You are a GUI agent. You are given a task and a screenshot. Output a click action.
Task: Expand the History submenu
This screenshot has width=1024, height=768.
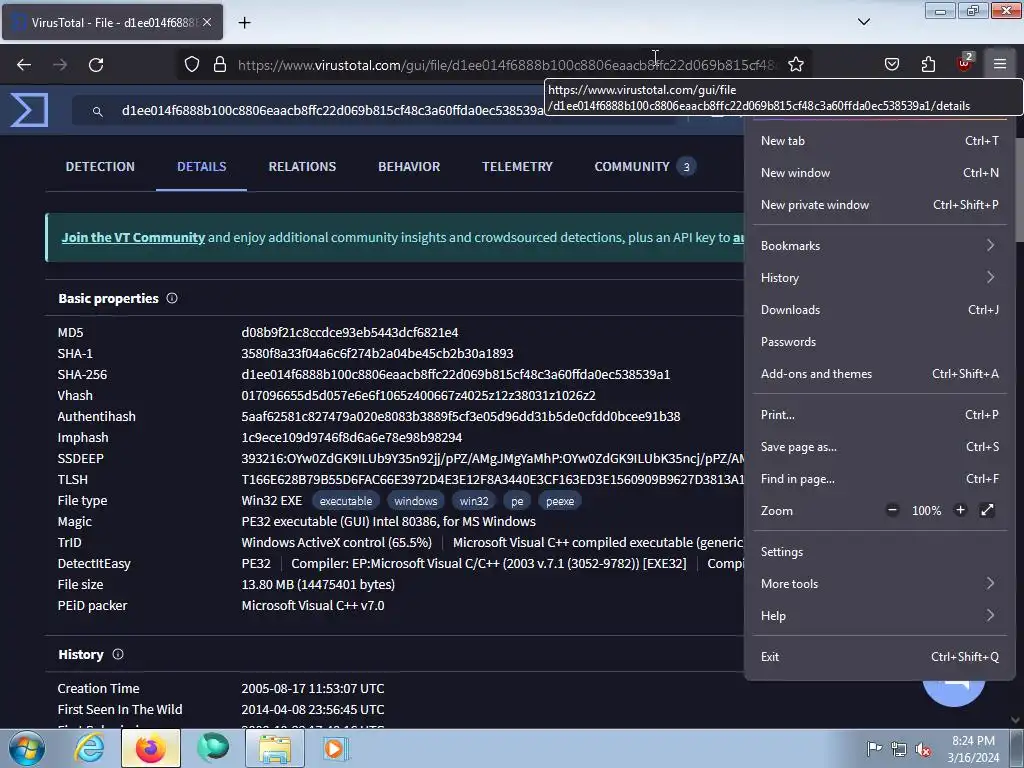880,278
